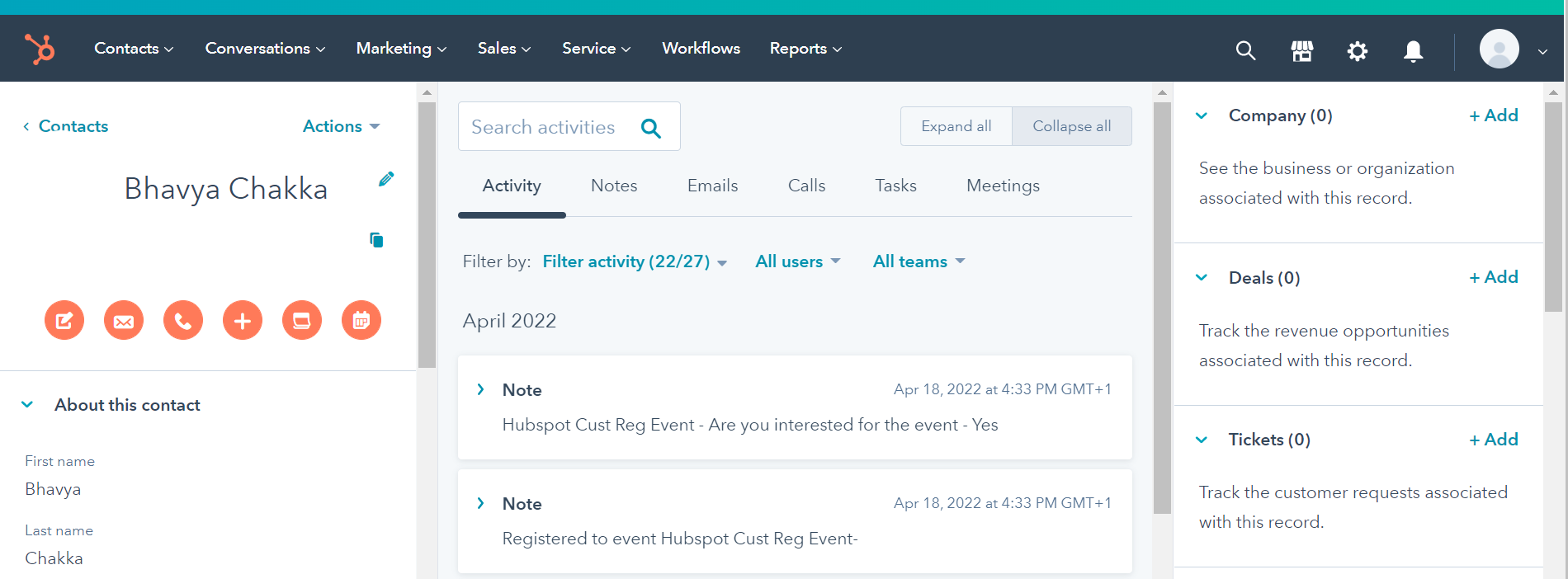This screenshot has height=579, width=1568.
Task: Expand the Hubspot Cust Reg Event interest note
Action: (x=480, y=389)
